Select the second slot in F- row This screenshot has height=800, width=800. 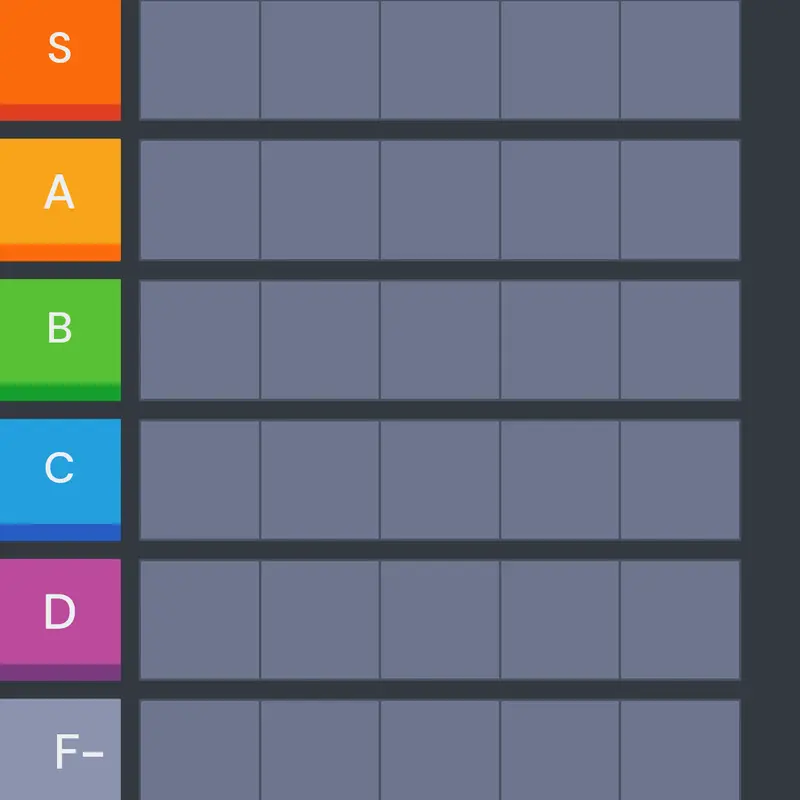coord(320,750)
